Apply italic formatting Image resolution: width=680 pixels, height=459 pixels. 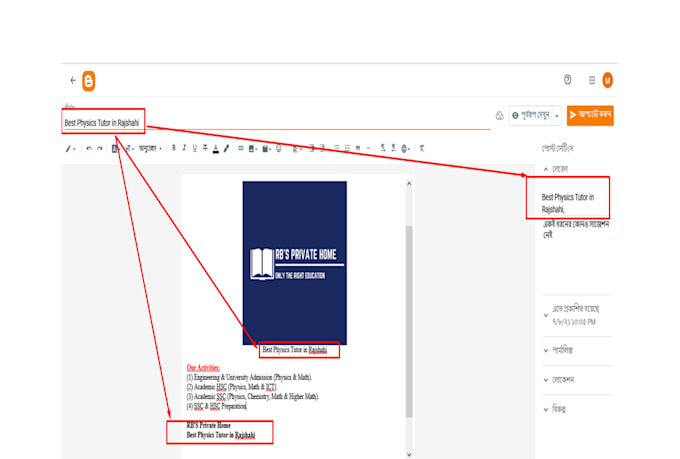pos(184,148)
